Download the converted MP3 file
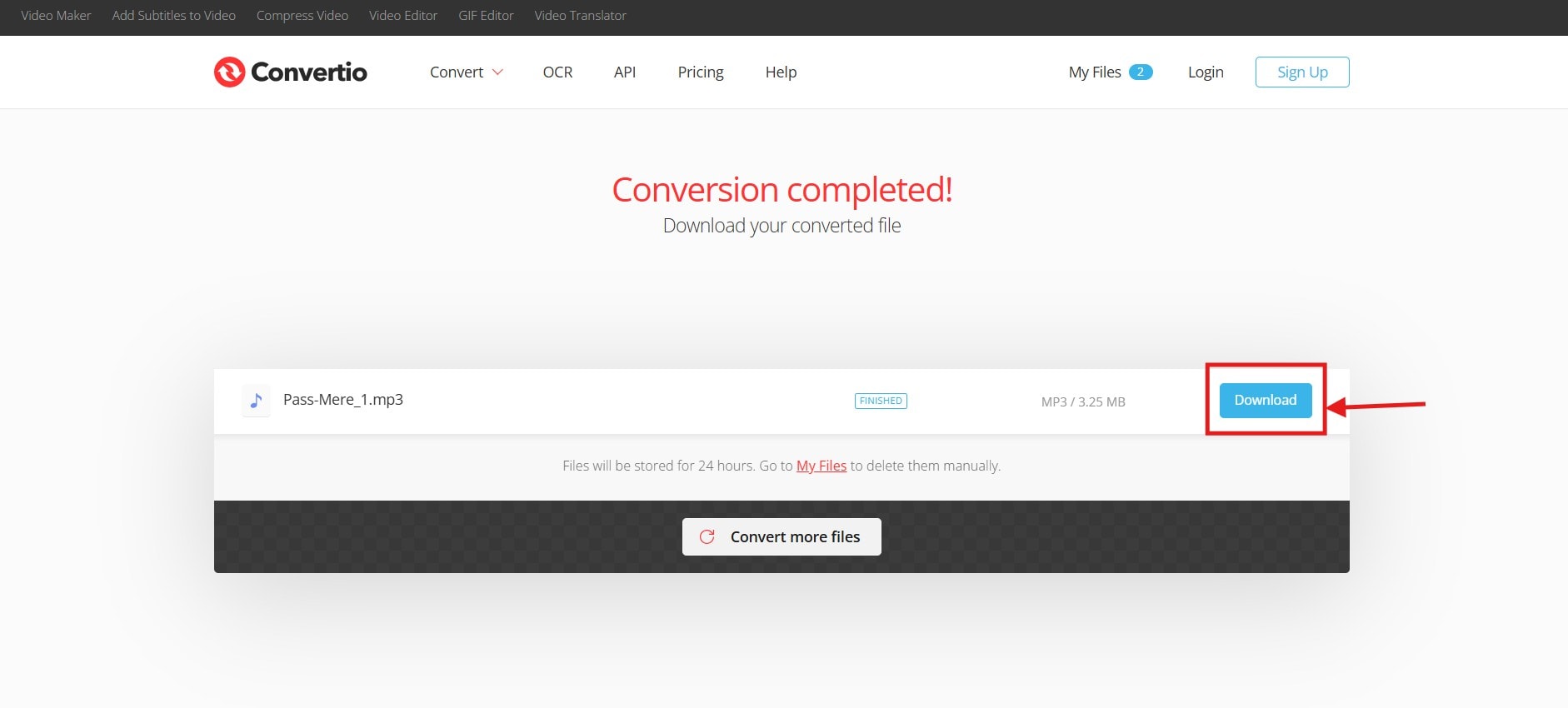 coord(1266,401)
